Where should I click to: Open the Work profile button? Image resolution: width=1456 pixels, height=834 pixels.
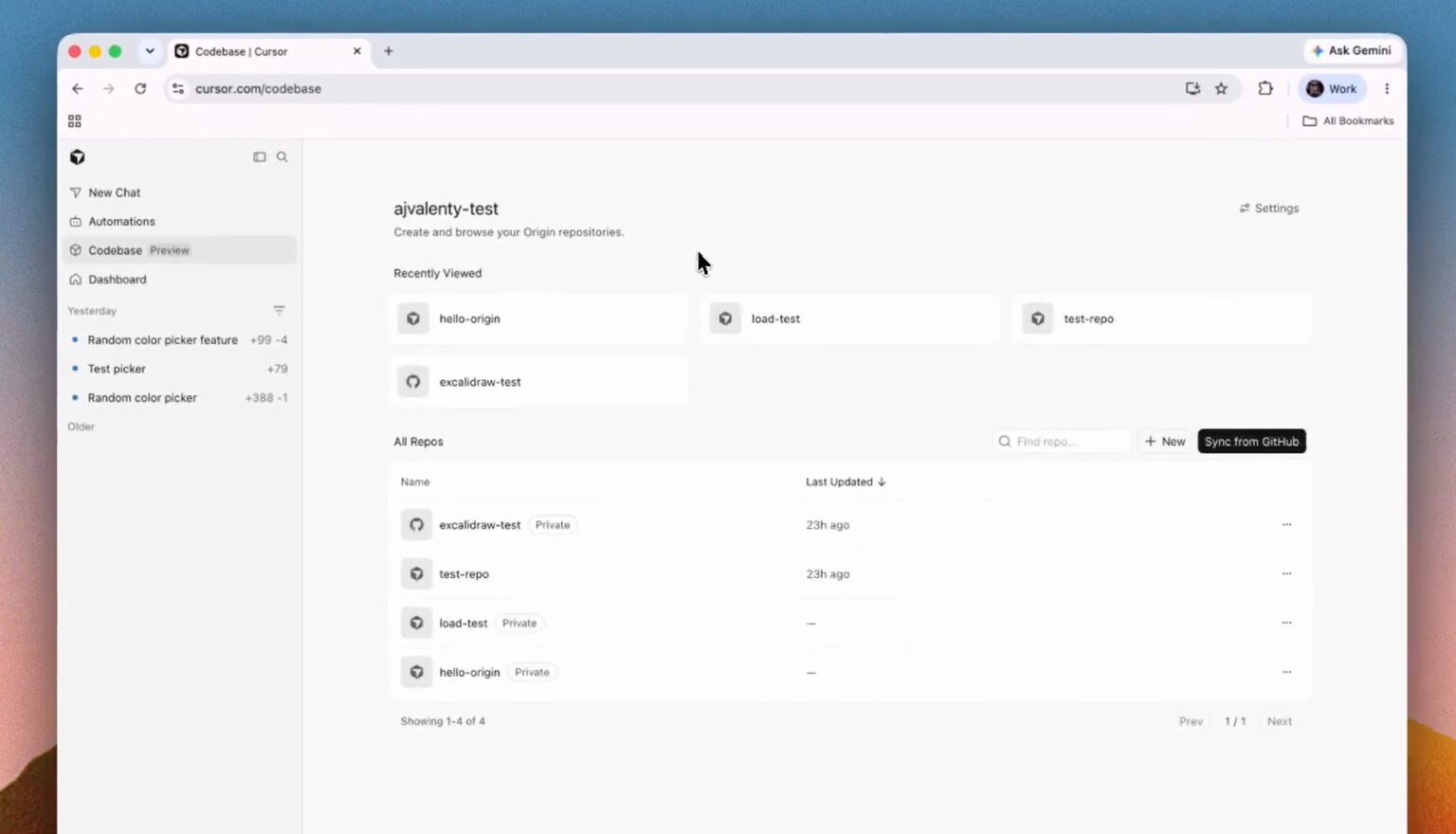coord(1332,89)
